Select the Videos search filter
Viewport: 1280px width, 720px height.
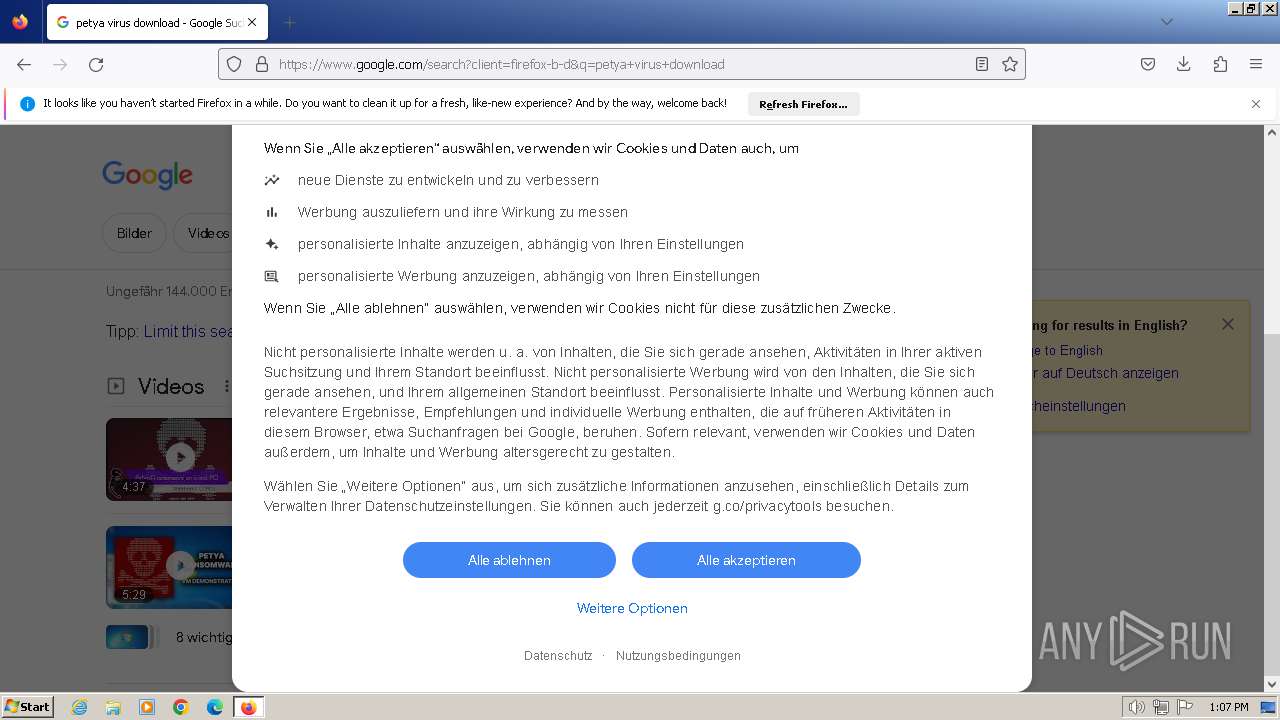click(203, 233)
